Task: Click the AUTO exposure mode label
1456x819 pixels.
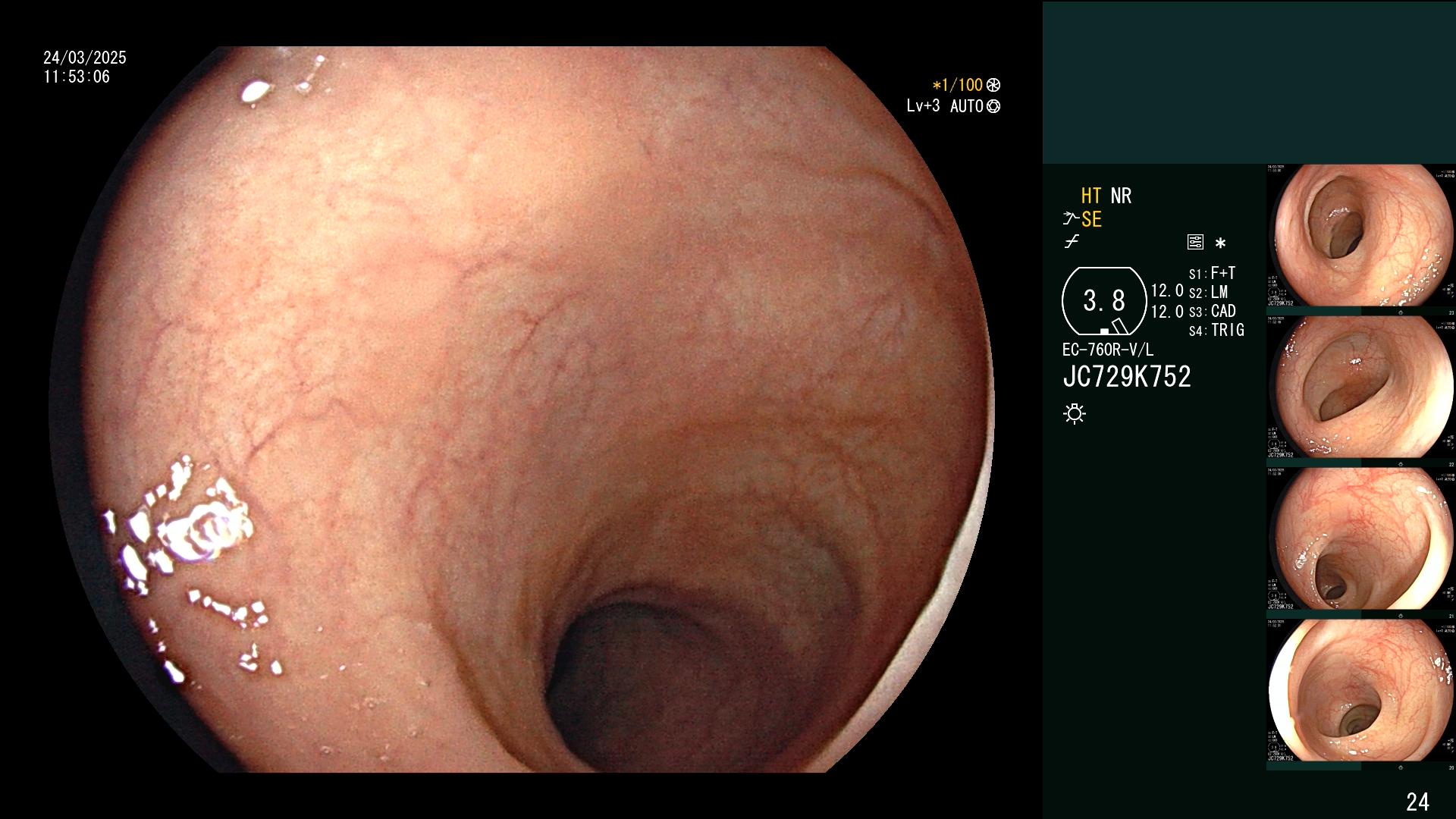Action: coord(966,107)
